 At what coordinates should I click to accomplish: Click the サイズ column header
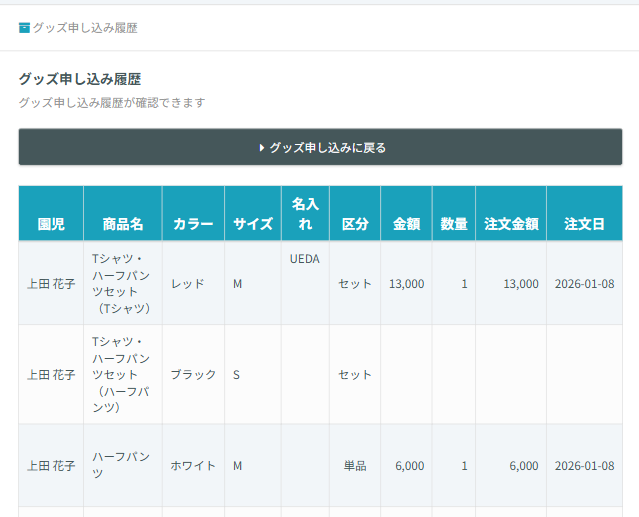253,224
